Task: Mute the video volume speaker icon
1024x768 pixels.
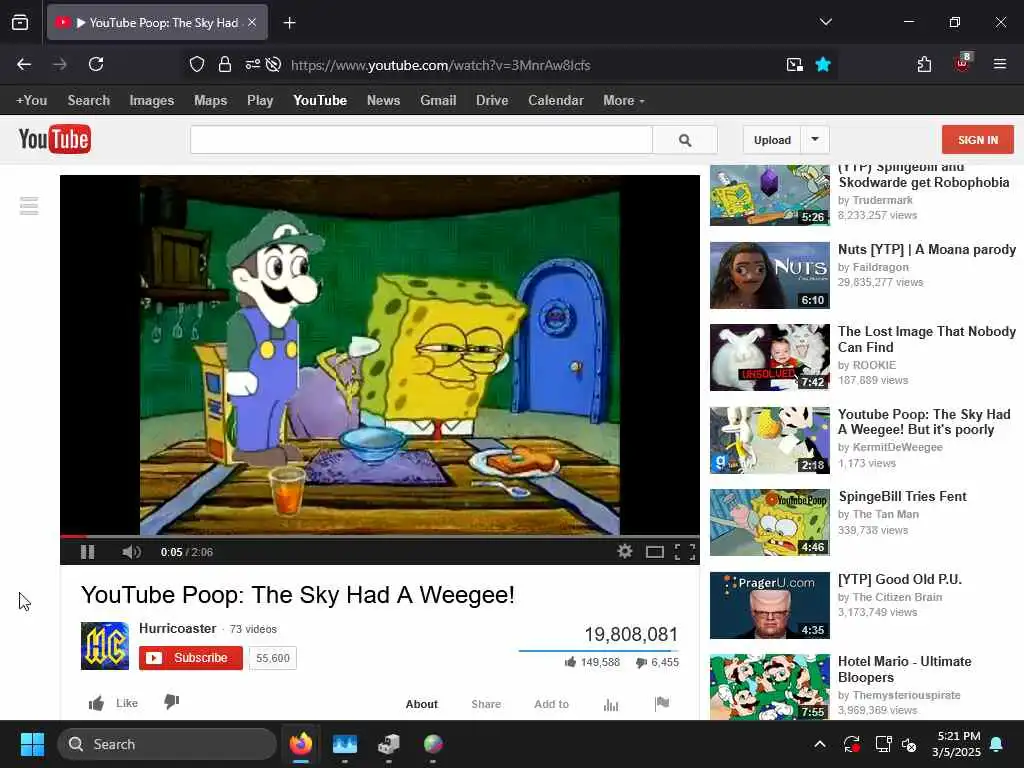Action: [131, 552]
